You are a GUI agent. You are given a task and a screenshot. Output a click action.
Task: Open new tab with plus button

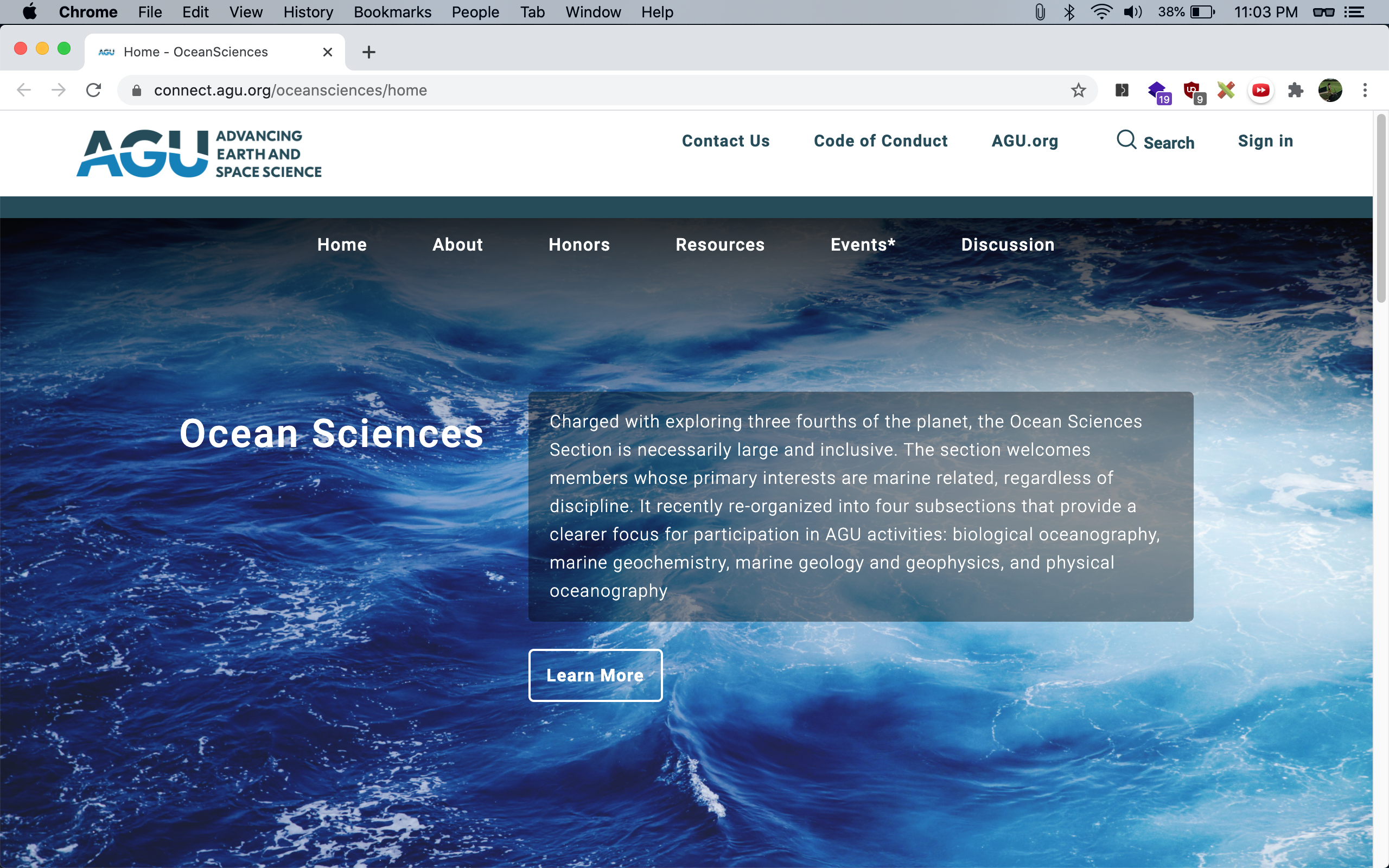pos(368,52)
